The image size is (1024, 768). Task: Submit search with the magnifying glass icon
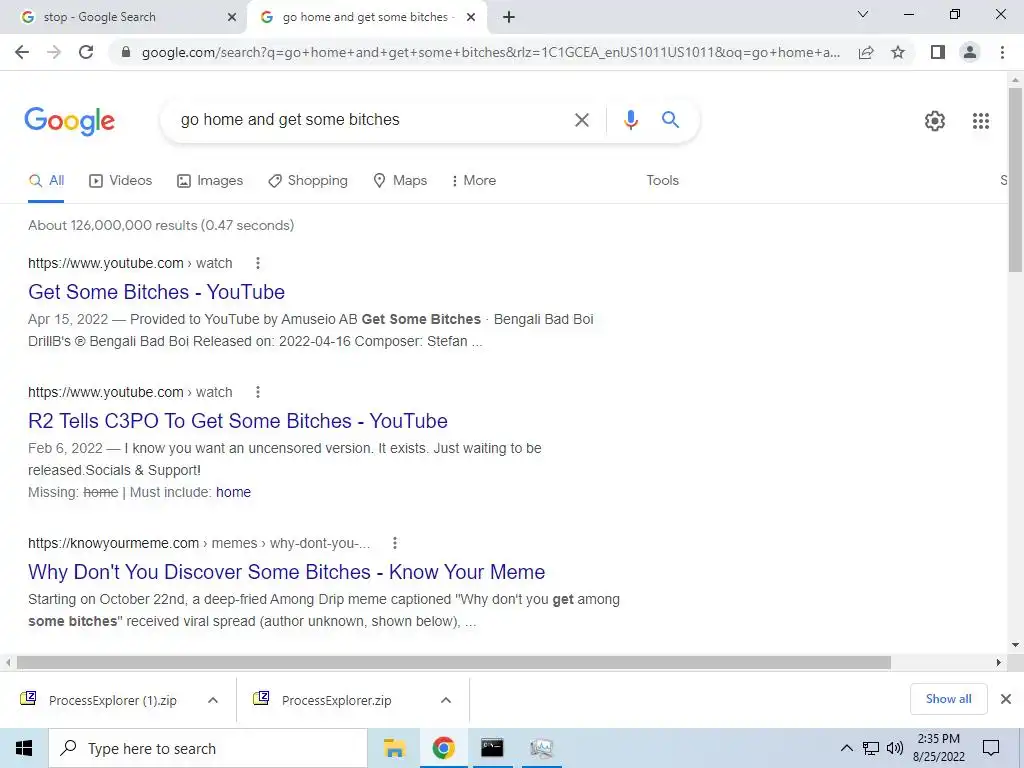click(x=670, y=120)
